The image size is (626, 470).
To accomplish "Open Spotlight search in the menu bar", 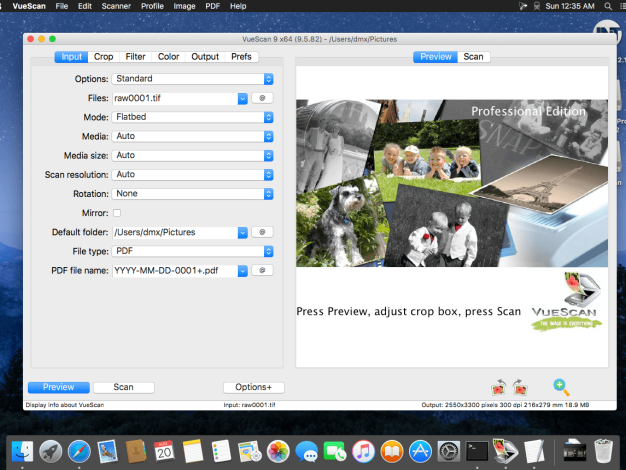I will point(608,6).
